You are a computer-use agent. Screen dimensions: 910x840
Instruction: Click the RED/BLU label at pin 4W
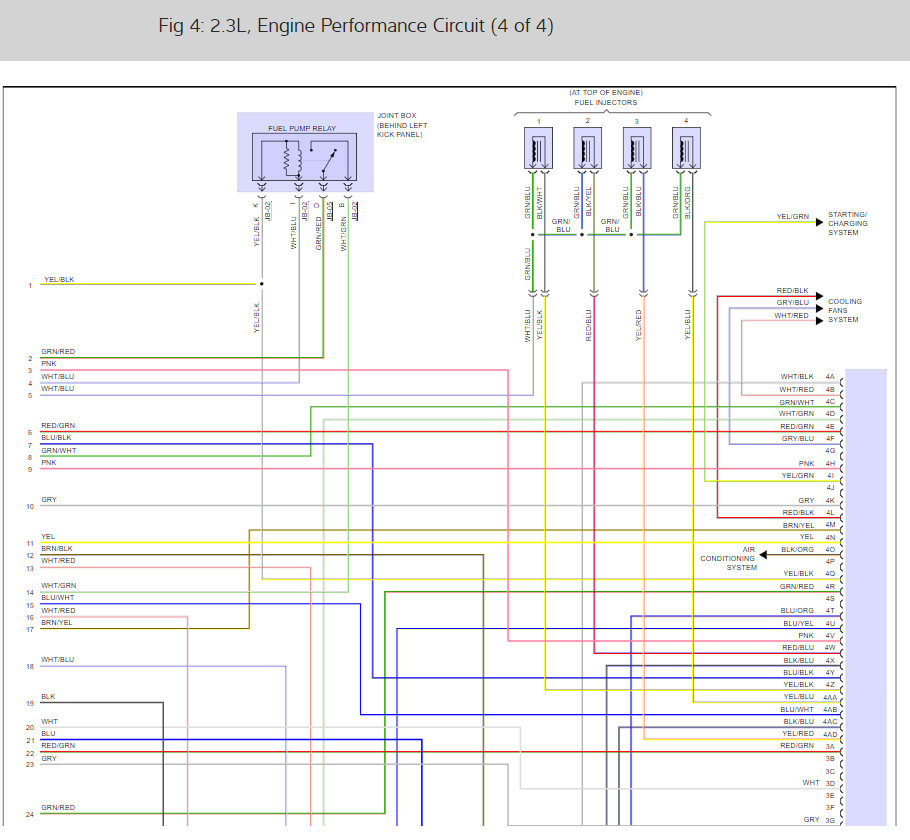click(x=798, y=647)
